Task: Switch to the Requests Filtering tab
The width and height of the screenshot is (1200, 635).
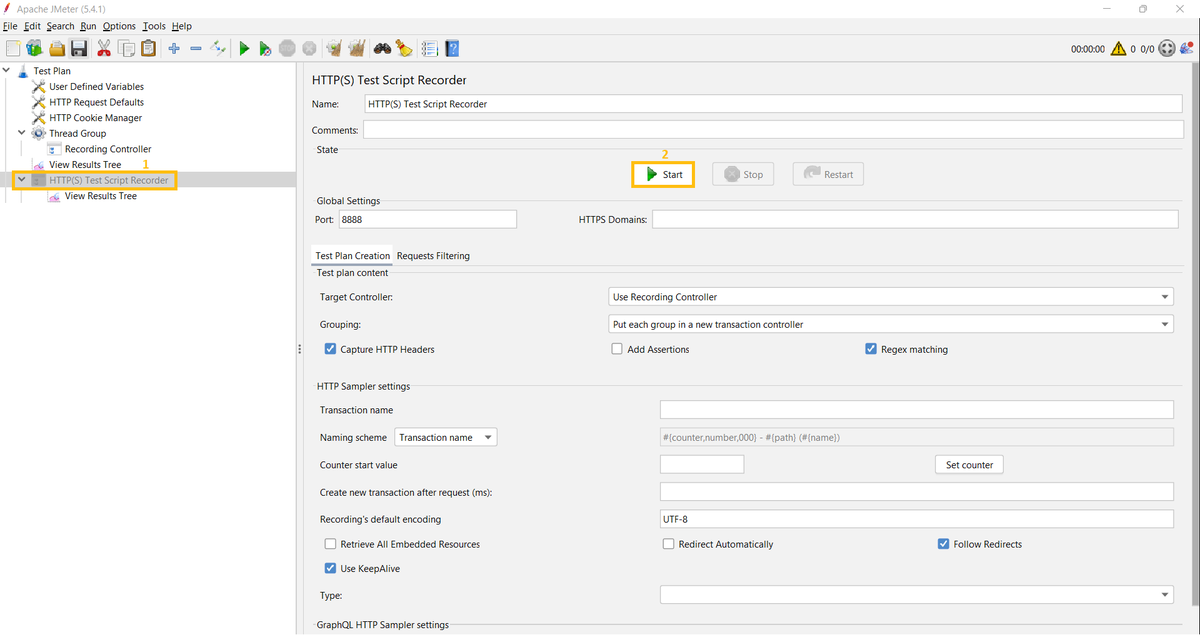Action: click(433, 256)
